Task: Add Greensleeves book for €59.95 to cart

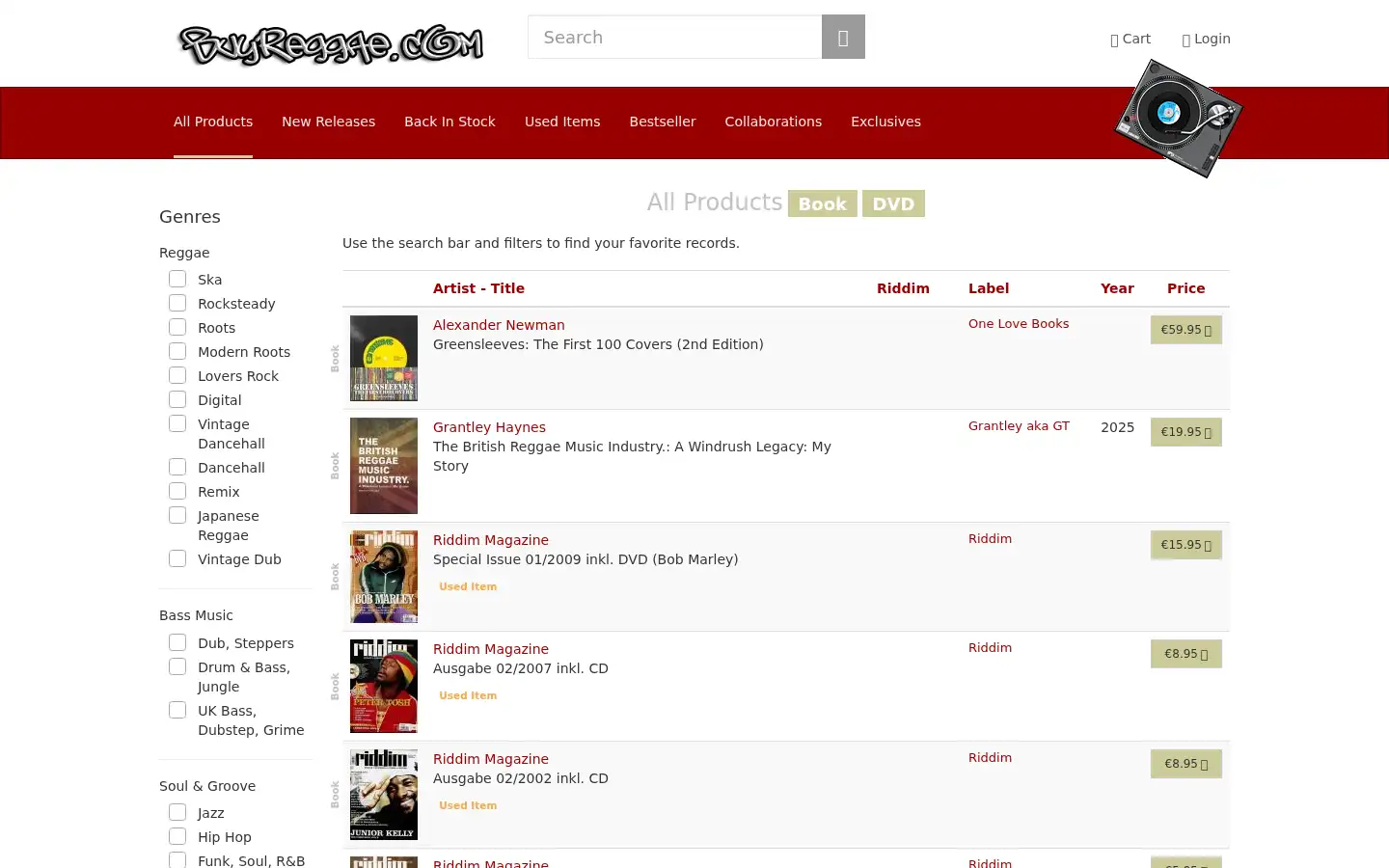Action: coord(1185,330)
